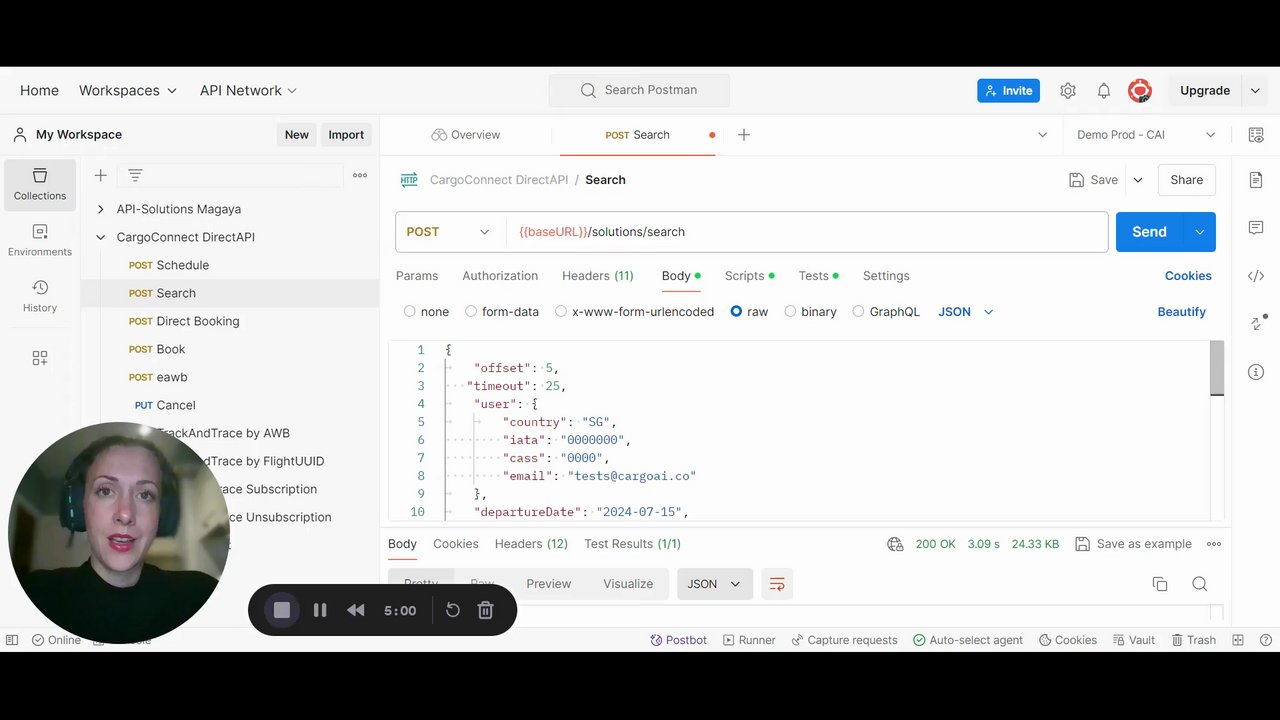The image size is (1280, 720).
Task: Add a new request tab with plus icon
Action: 743,135
